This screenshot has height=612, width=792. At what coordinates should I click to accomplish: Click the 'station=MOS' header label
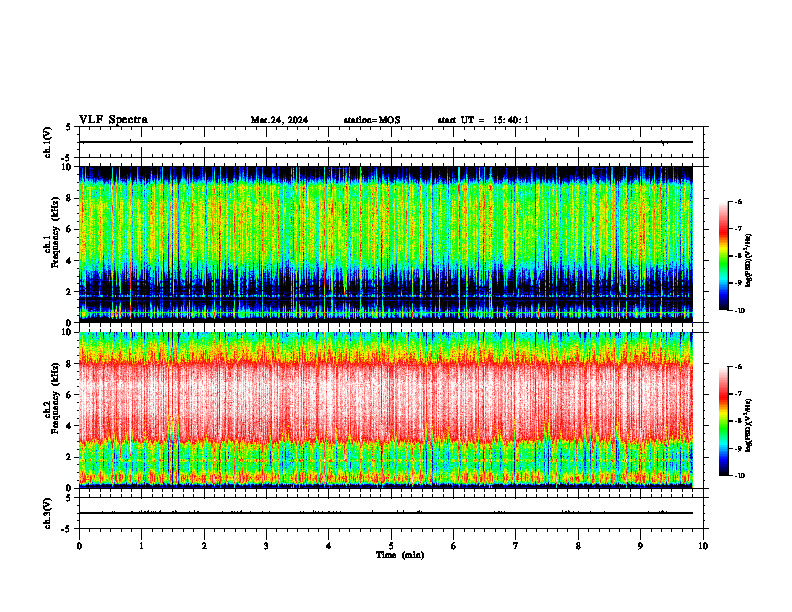point(372,120)
